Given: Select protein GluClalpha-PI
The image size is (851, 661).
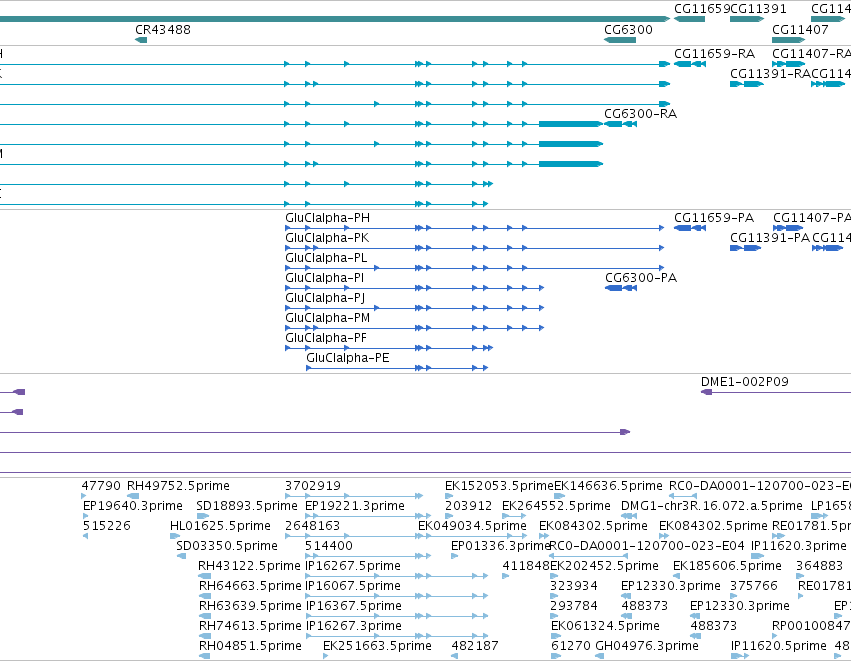Looking at the screenshot, I should [x=415, y=288].
